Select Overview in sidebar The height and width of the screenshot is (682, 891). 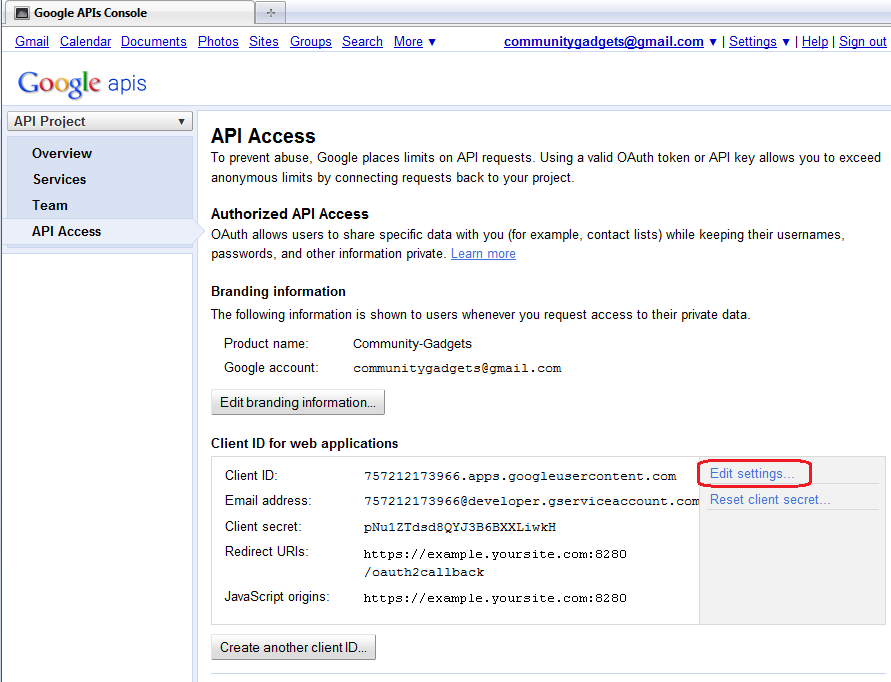pos(62,153)
